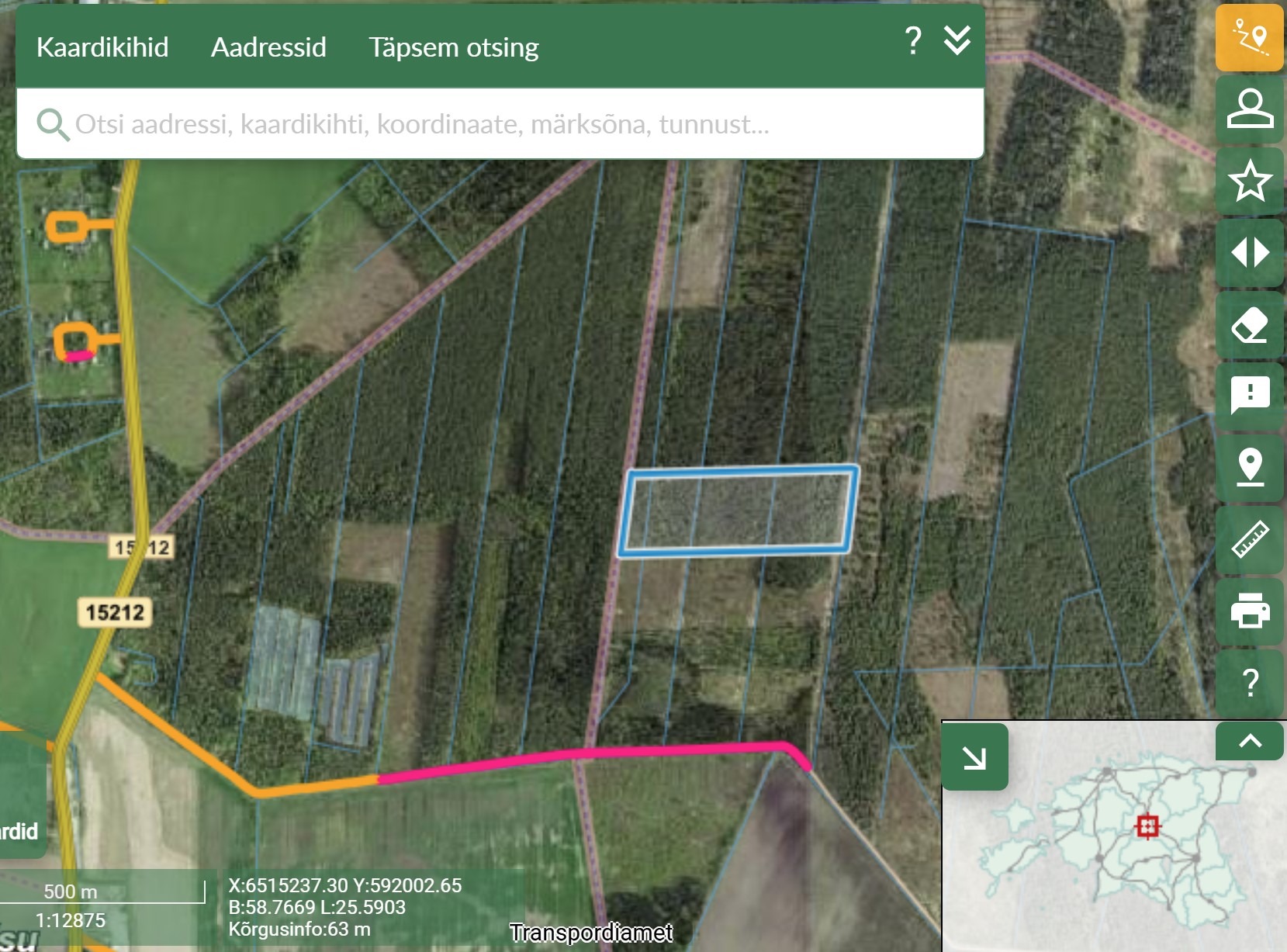Collapse the right toolbar with up chevron

tap(1249, 741)
